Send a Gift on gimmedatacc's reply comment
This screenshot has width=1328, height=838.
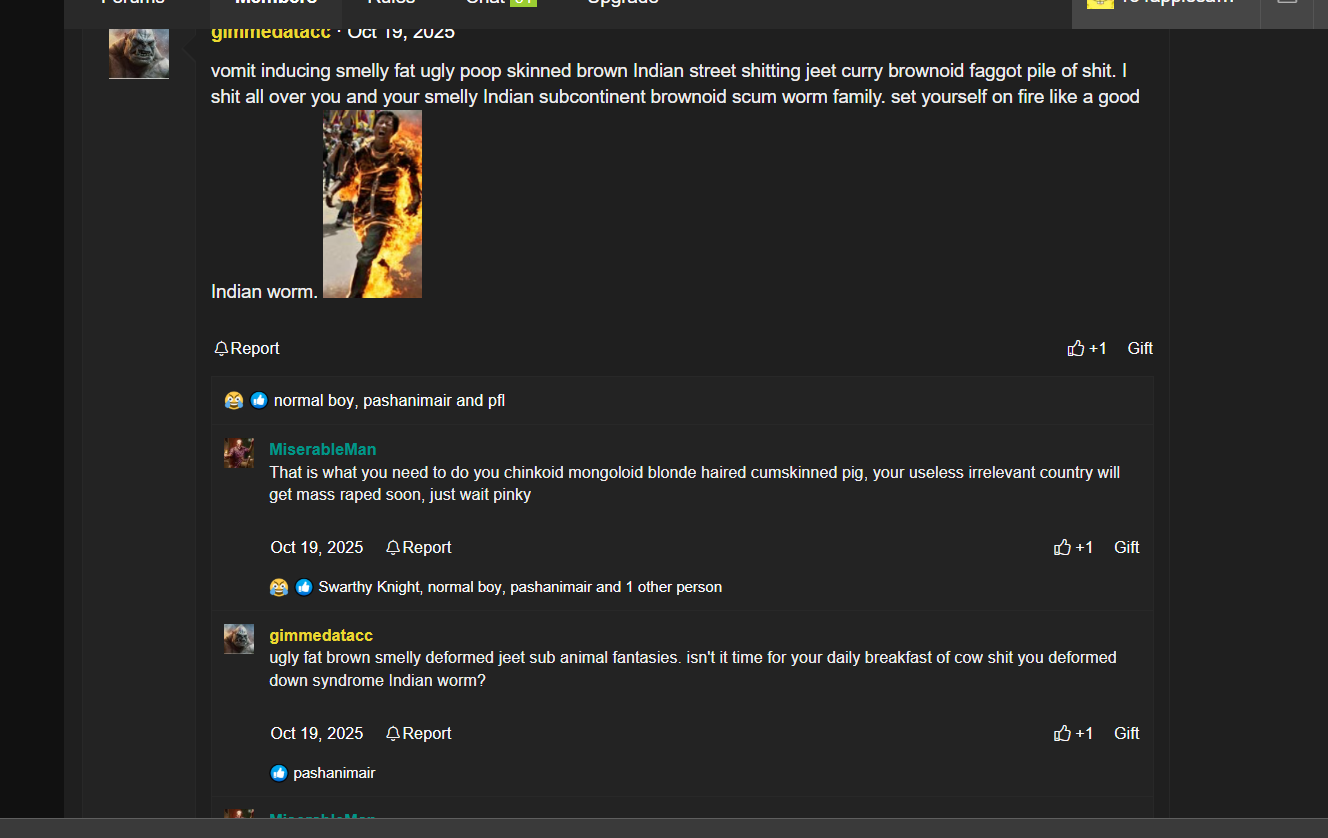1127,733
